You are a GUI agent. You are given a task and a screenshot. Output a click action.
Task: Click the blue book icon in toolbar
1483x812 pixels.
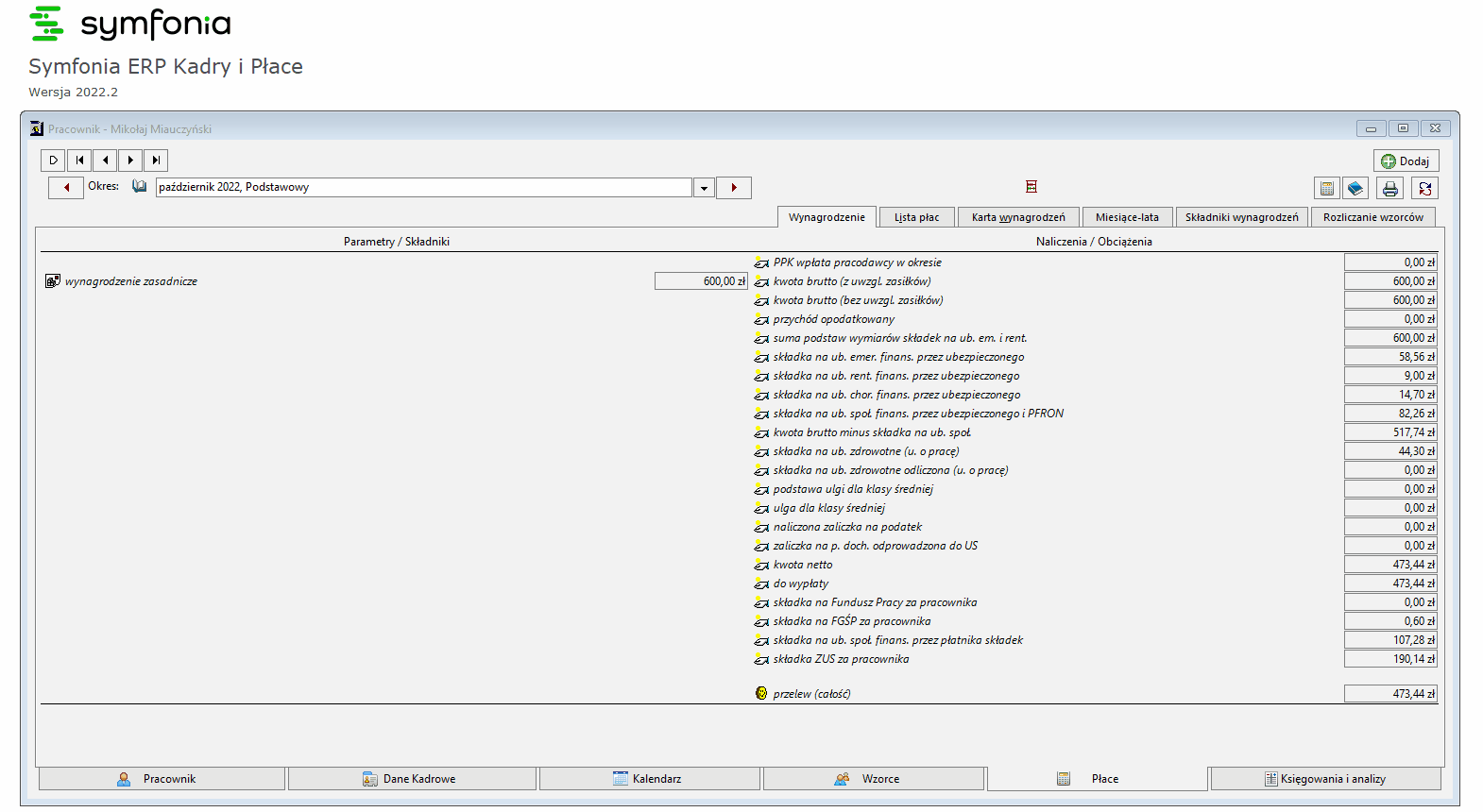(x=1355, y=188)
